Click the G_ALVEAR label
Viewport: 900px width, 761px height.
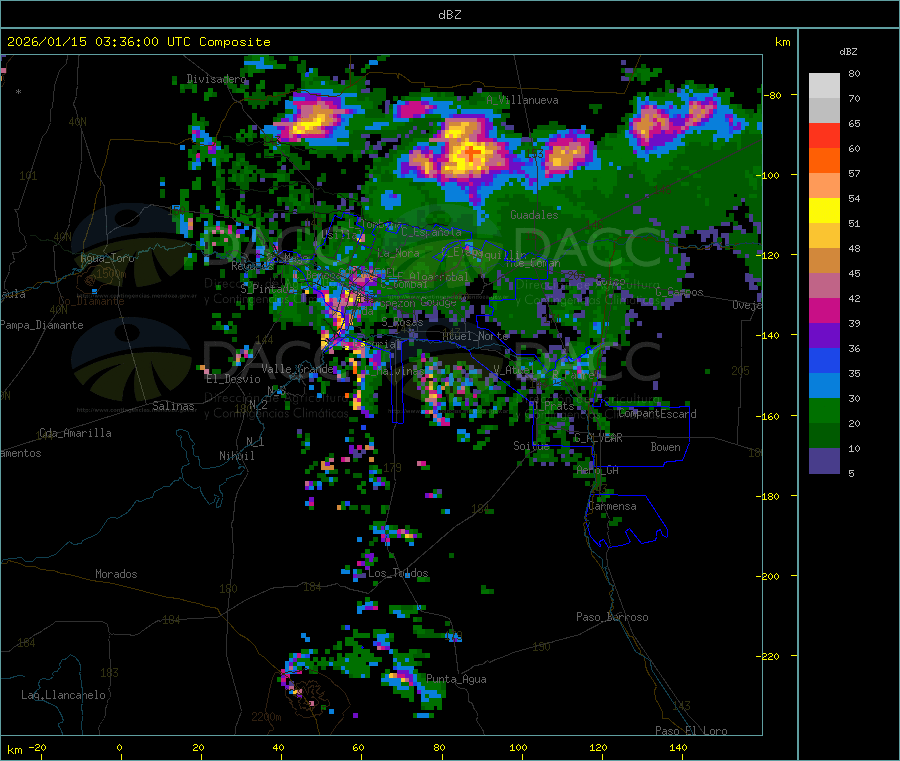(598, 438)
